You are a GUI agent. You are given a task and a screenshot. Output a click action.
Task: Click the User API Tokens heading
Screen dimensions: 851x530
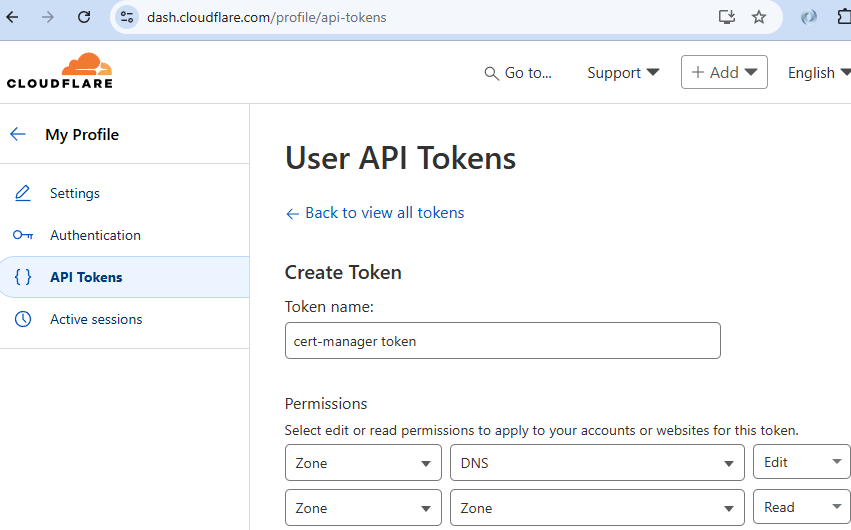tap(401, 158)
